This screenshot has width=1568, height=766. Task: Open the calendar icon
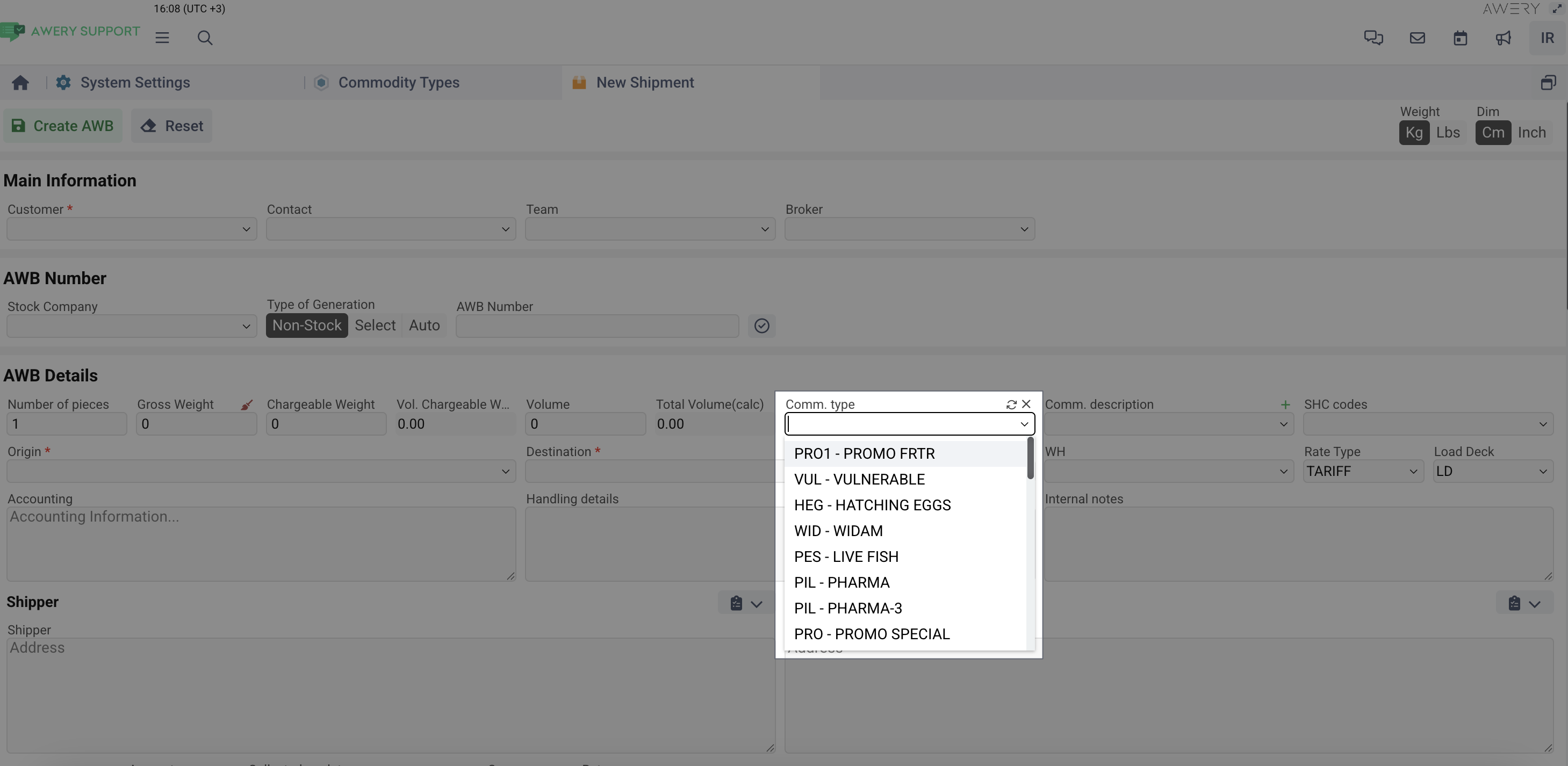1461,38
